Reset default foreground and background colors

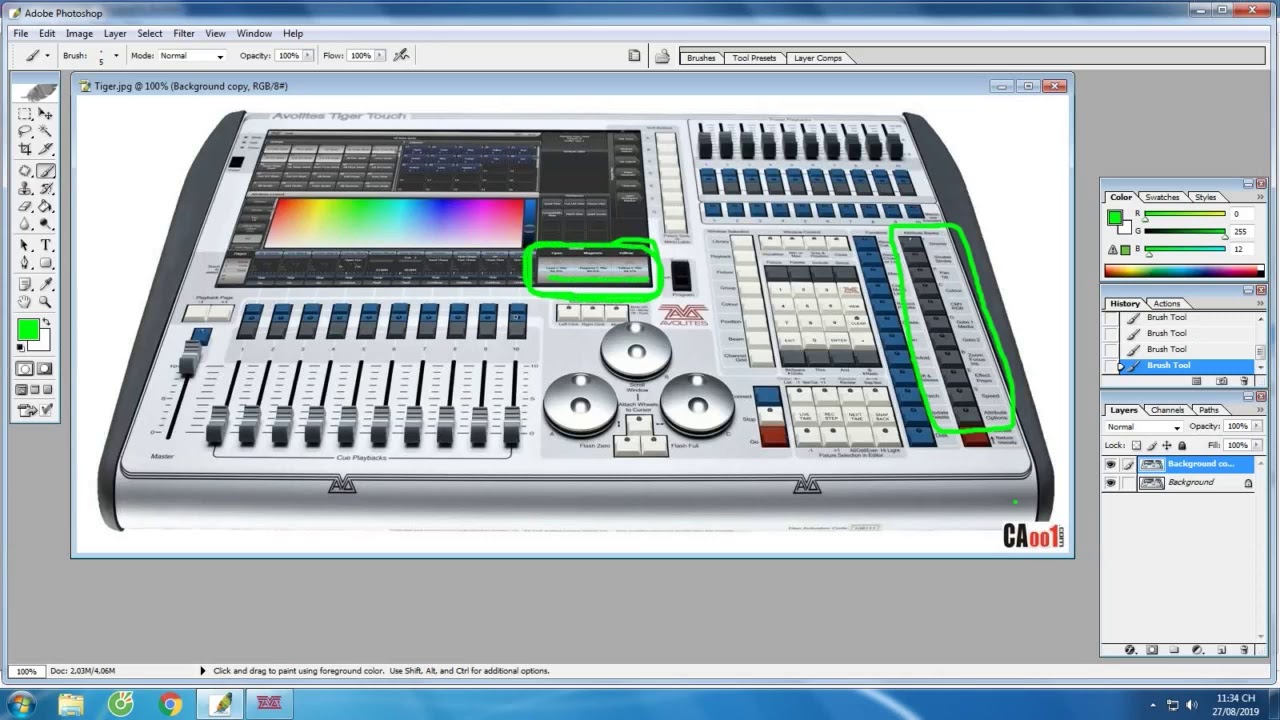pyautogui.click(x=22, y=347)
